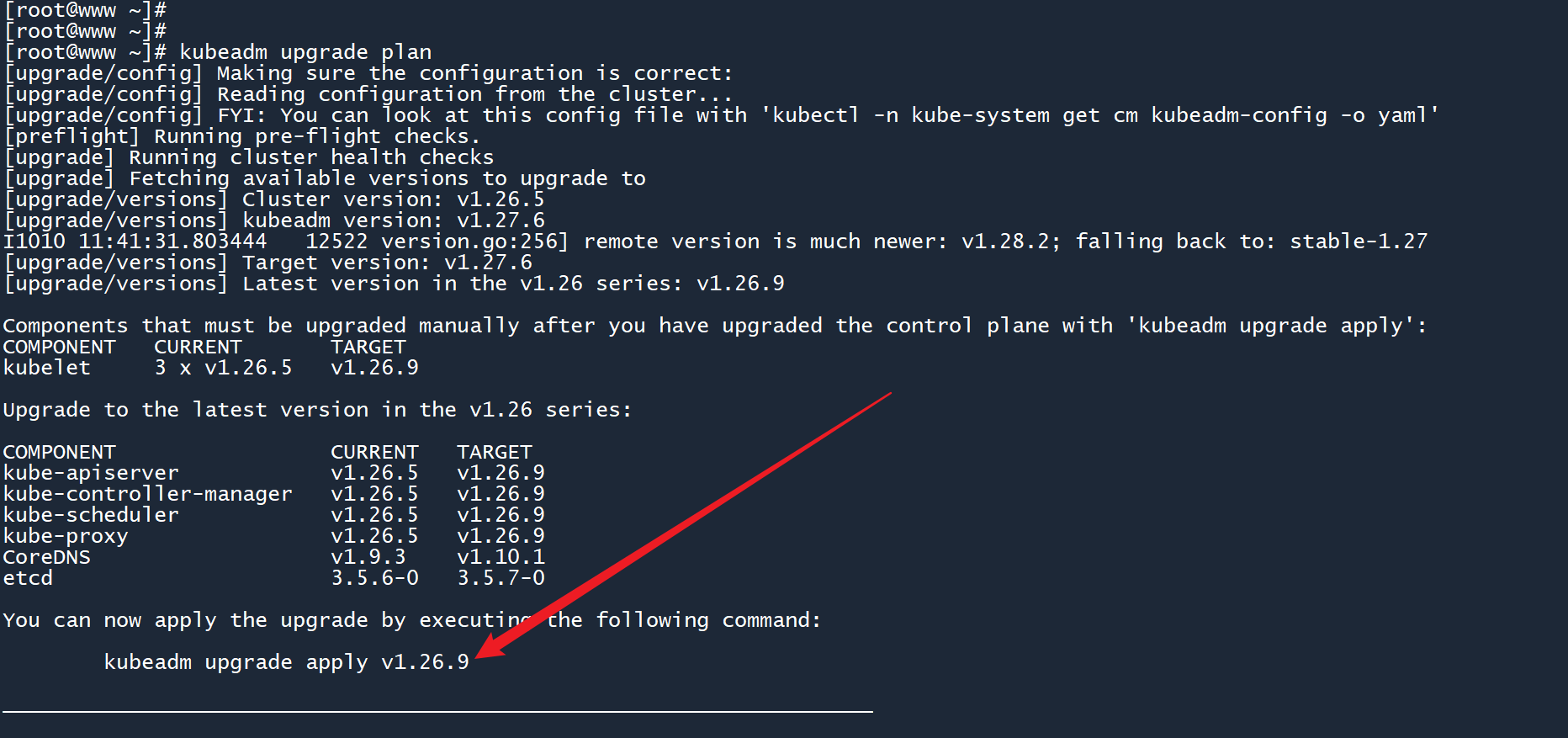The height and width of the screenshot is (738, 1568).
Task: Click the etcd current version 3.5.6-0
Action: [x=374, y=578]
